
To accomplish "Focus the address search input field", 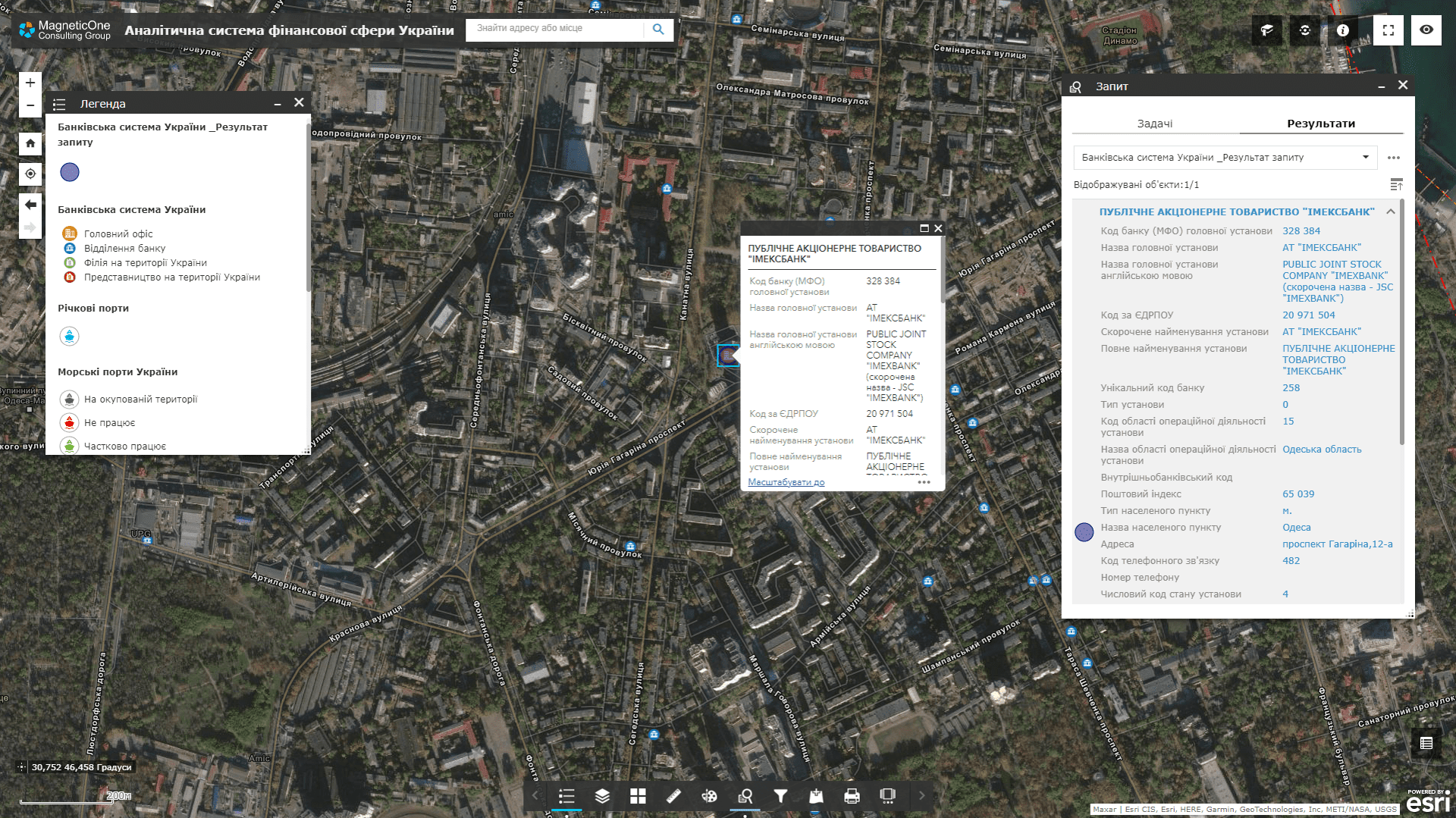I will (x=557, y=29).
